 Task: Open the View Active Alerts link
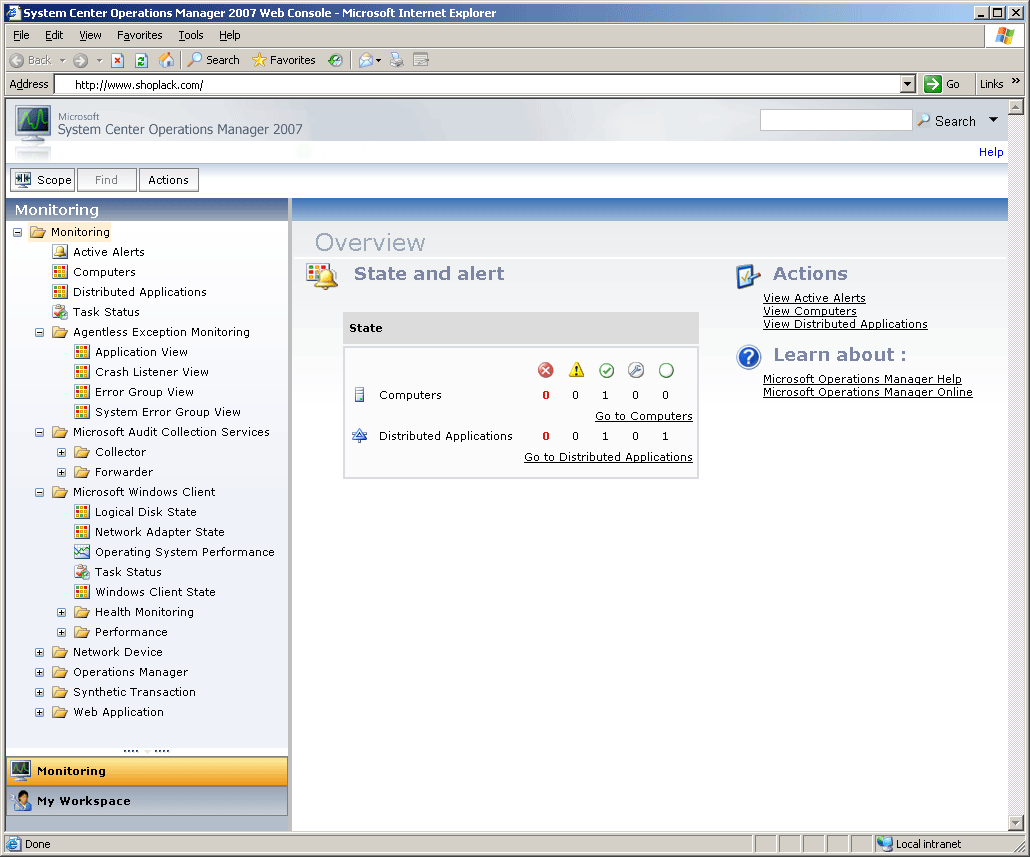click(814, 298)
